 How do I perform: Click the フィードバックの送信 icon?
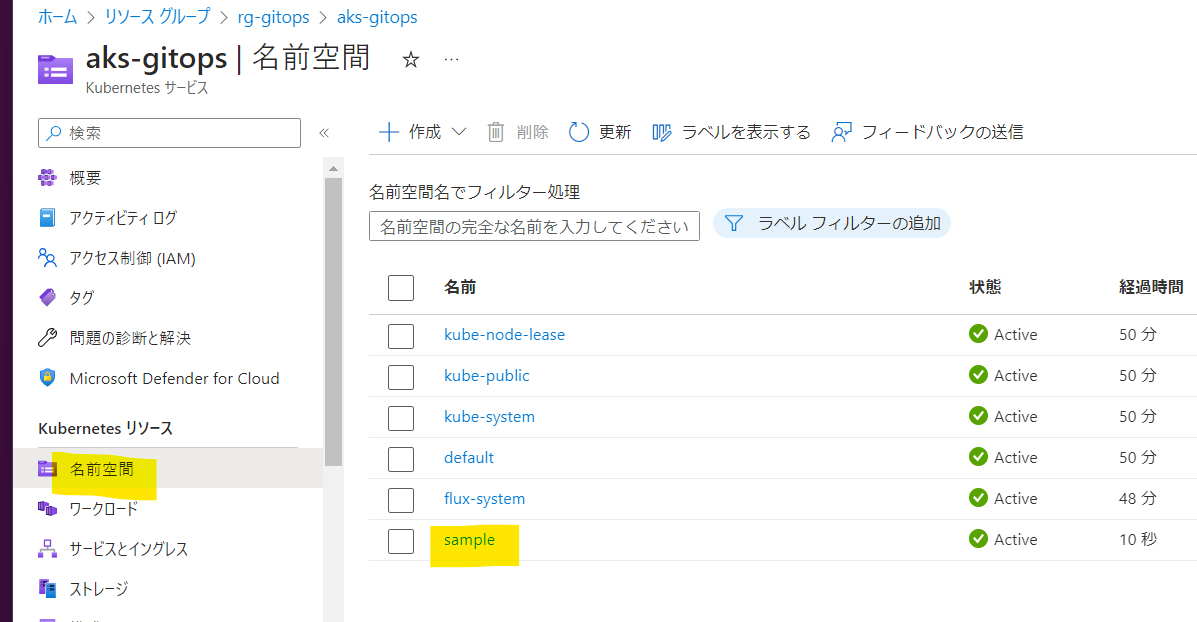[x=841, y=132]
